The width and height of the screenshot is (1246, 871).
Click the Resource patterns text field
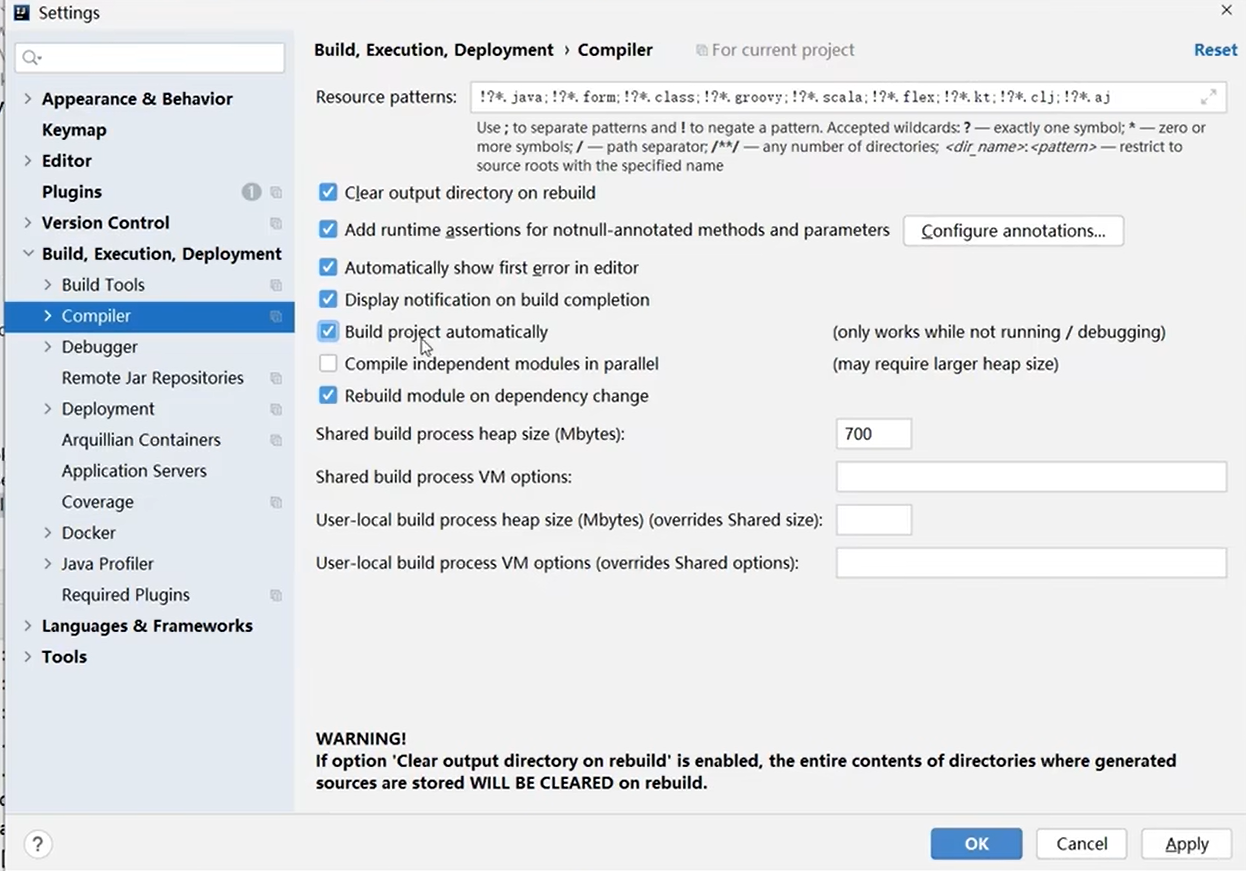[x=850, y=97]
